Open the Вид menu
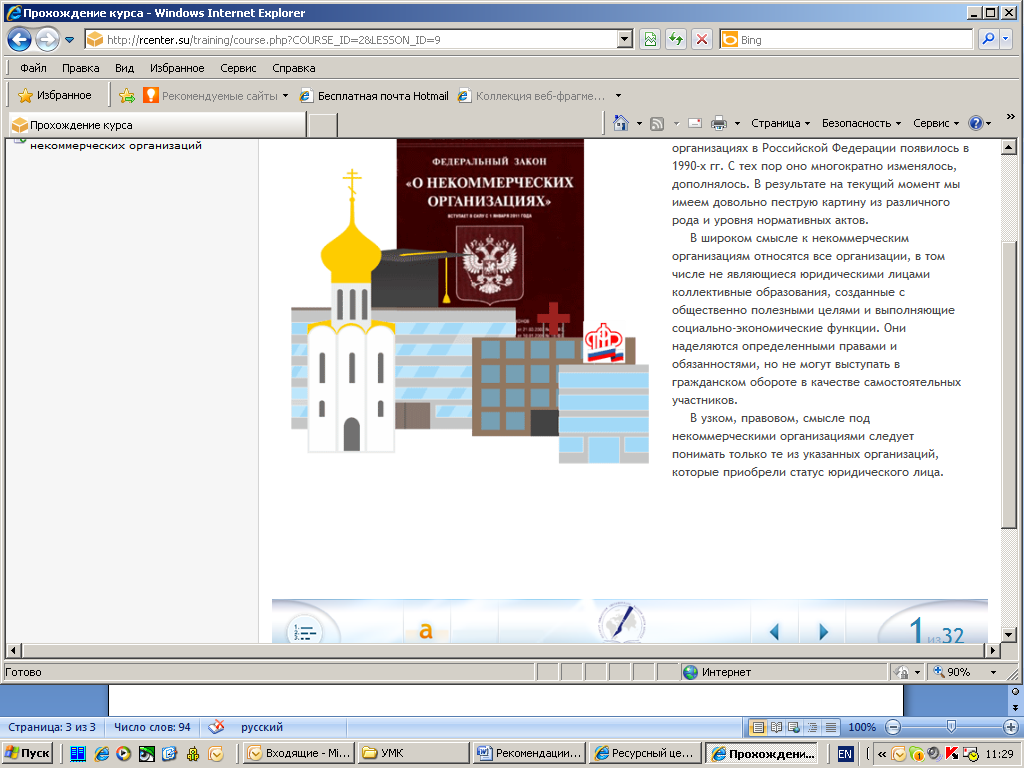Viewport: 1024px width, 768px height. pos(124,68)
